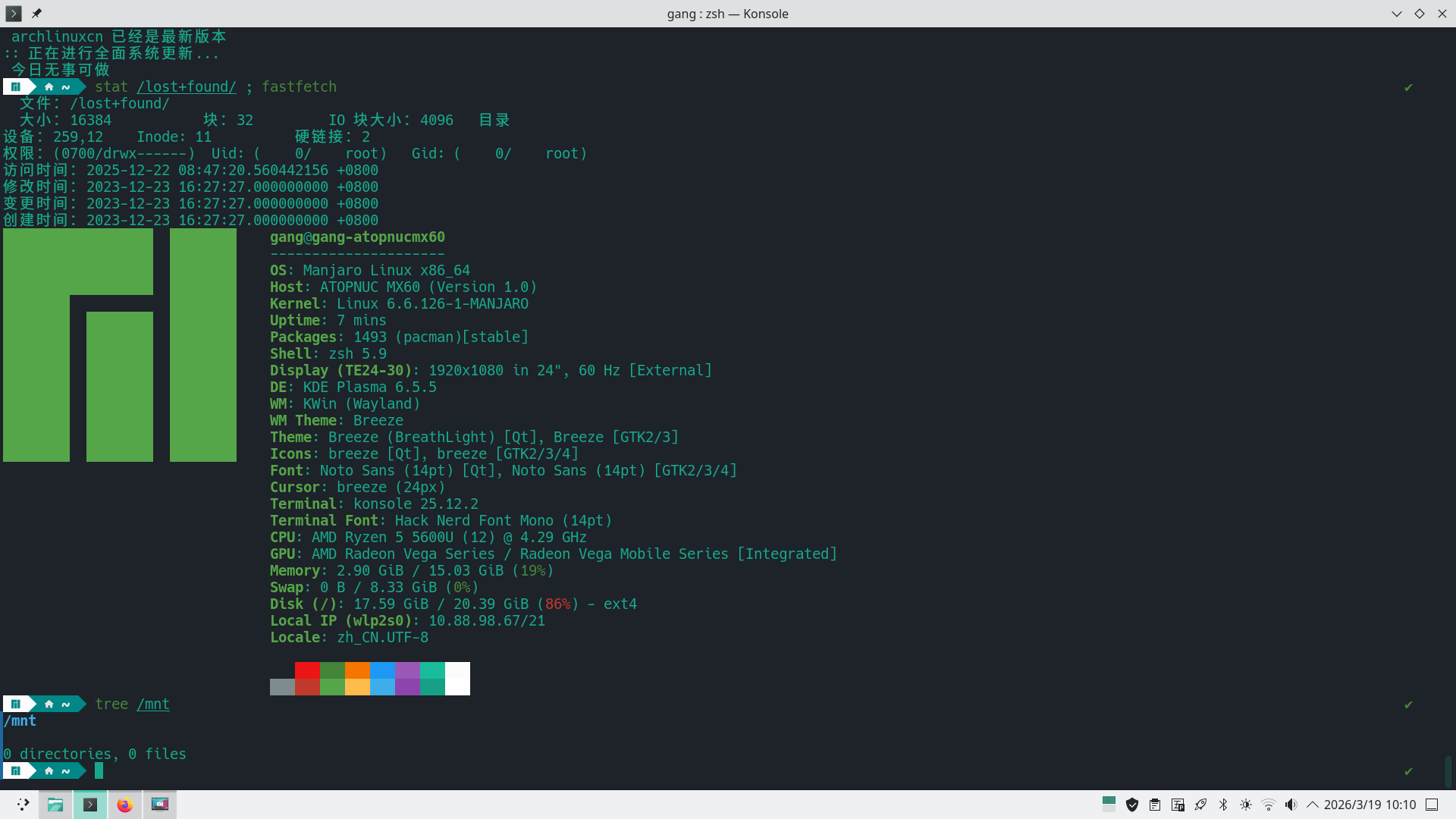Open Konsole window menu icon in titlebar
The width and height of the screenshot is (1456, 819).
[x=14, y=13]
